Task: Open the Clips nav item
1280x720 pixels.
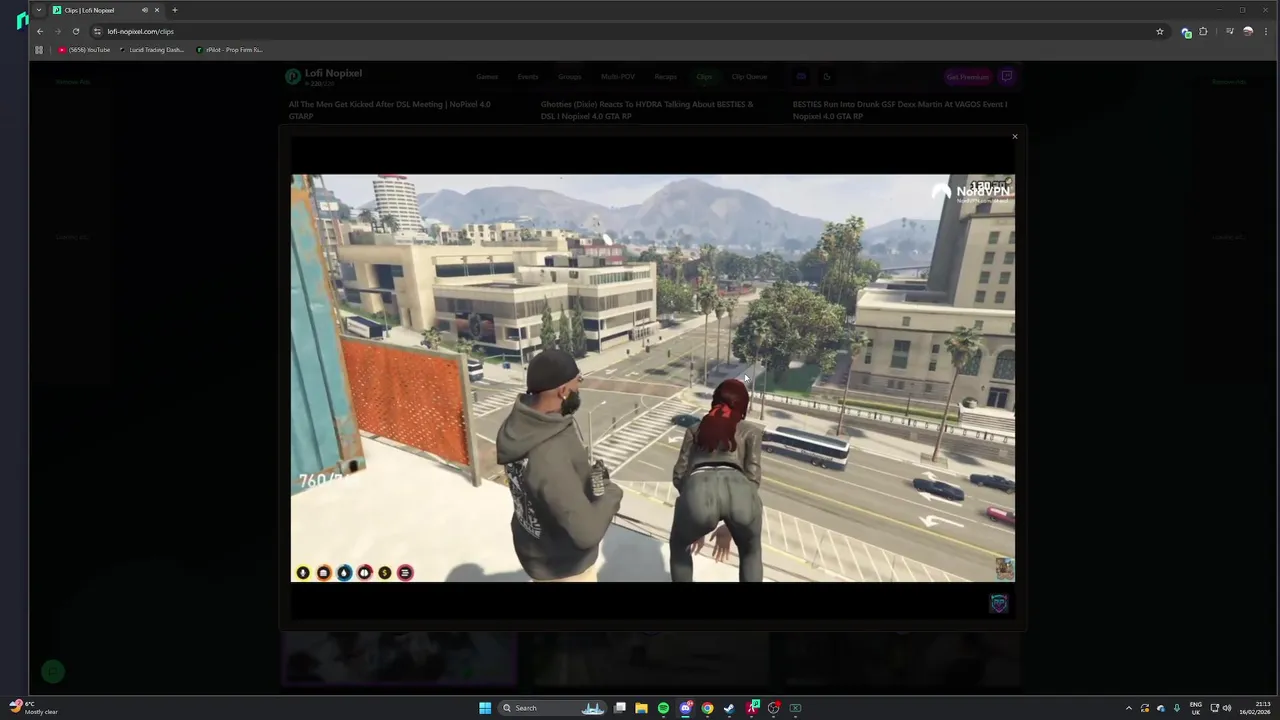Action: [x=704, y=77]
